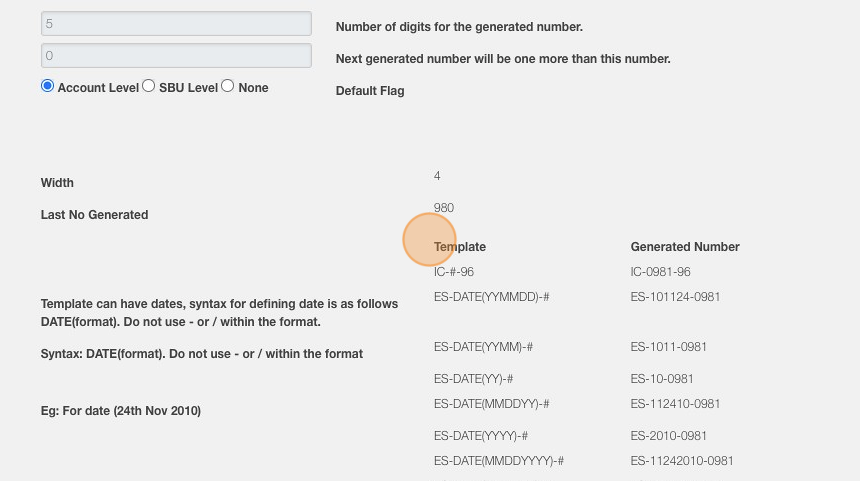The image size is (860, 481).
Task: Click the last generated value 980
Action: click(x=444, y=208)
